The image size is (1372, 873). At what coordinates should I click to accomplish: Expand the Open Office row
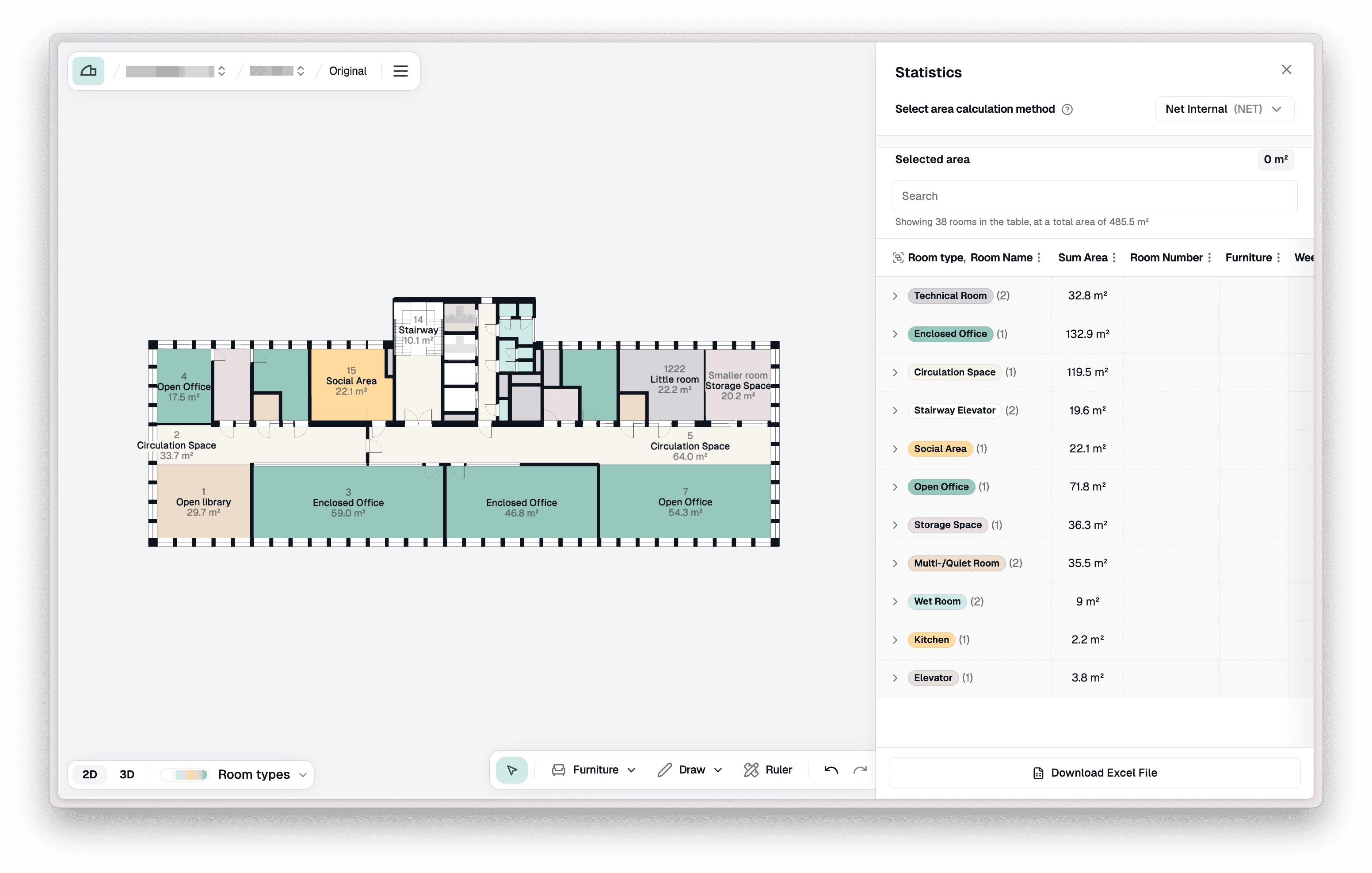tap(895, 487)
